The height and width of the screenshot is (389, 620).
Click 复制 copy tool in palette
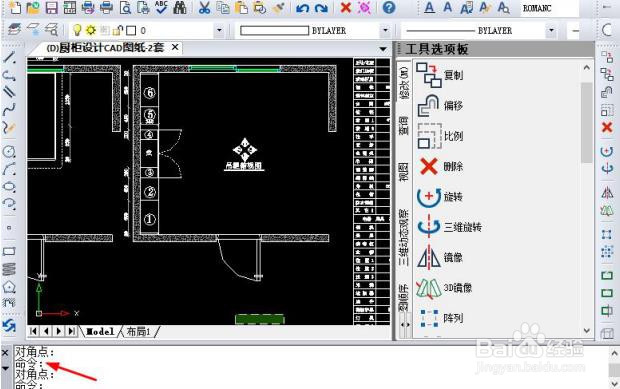coord(439,75)
